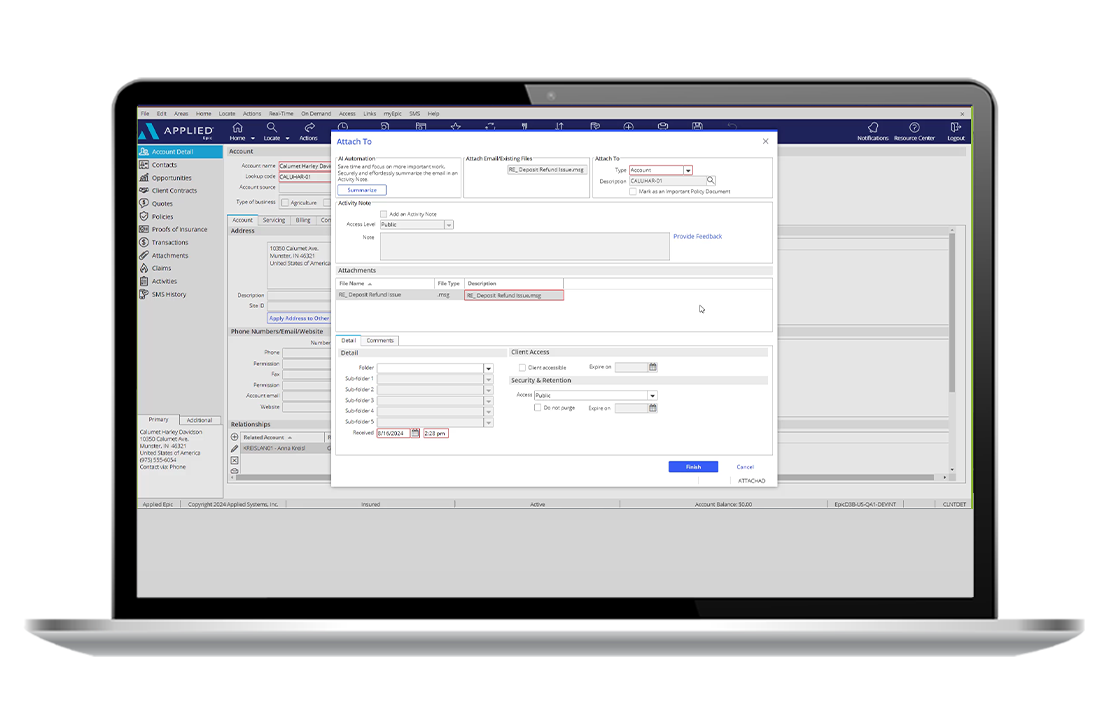Expand the Attach To Type dropdown
This screenshot has width=1120, height=728.
pos(687,170)
